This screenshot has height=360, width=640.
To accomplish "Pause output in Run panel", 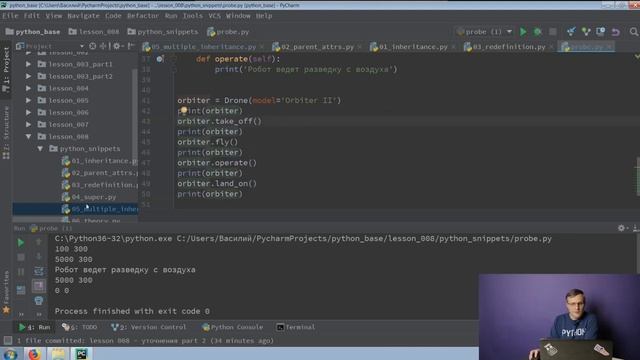I will pyautogui.click(x=20, y=272).
